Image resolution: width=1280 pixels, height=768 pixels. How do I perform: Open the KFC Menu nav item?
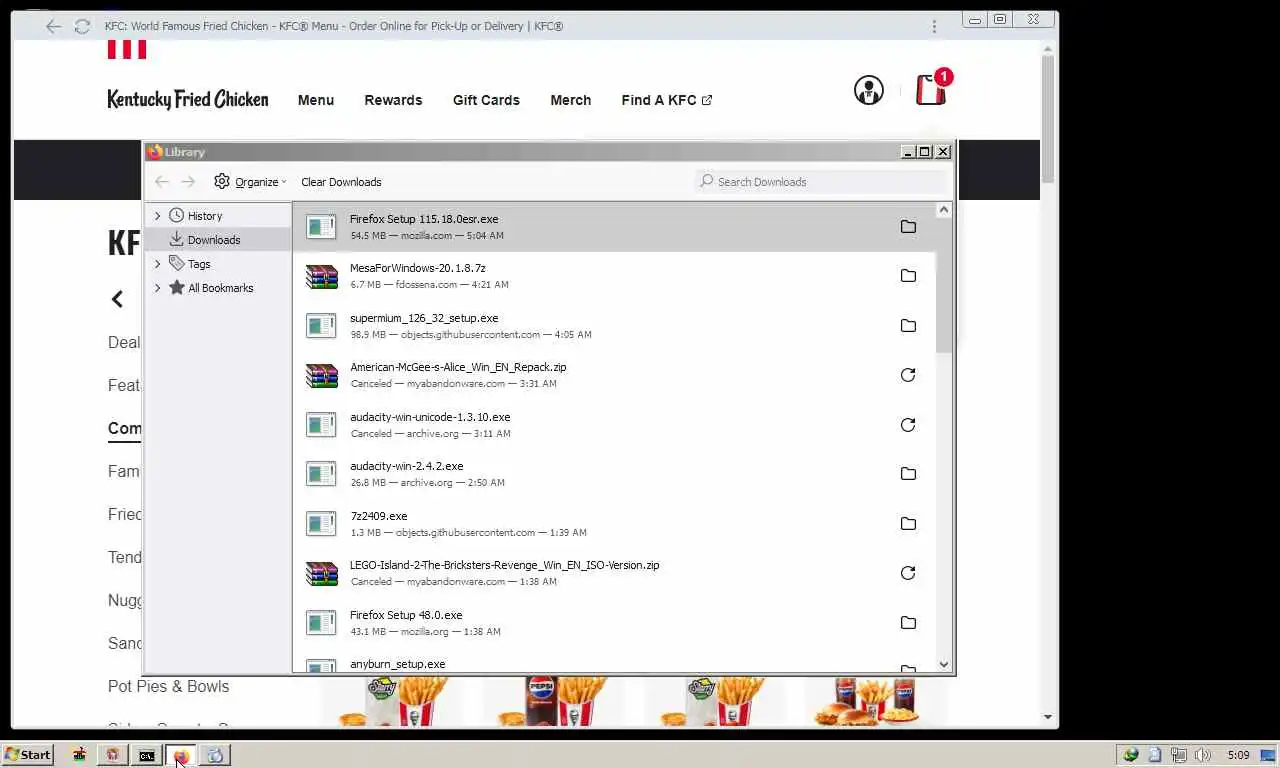pyautogui.click(x=316, y=100)
